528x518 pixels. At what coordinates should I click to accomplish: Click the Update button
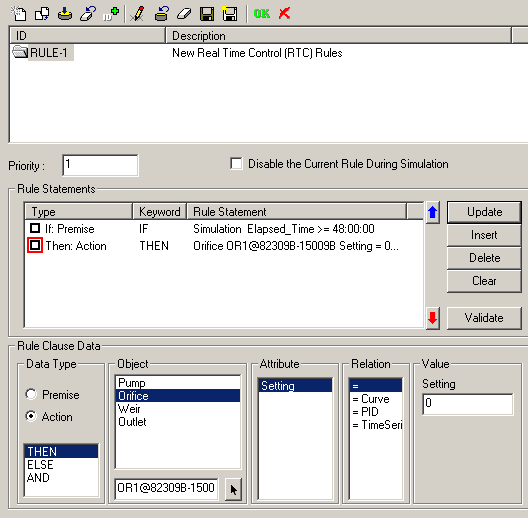484,212
